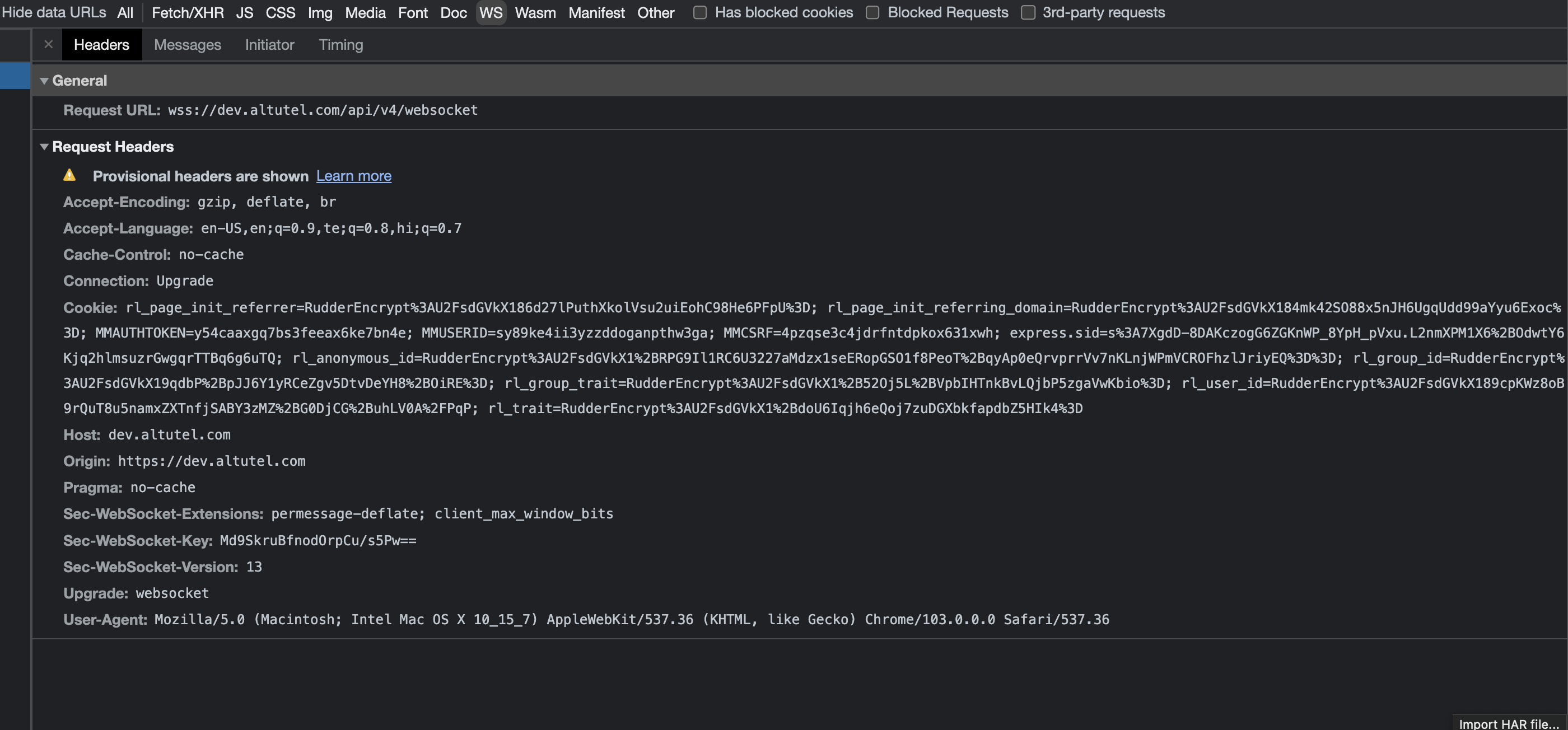
Task: Check the Blocked Requests checkbox
Action: click(x=872, y=12)
